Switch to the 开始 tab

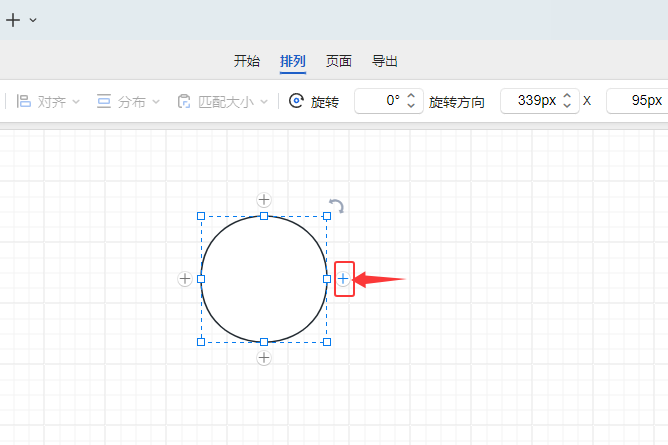pyautogui.click(x=246, y=61)
